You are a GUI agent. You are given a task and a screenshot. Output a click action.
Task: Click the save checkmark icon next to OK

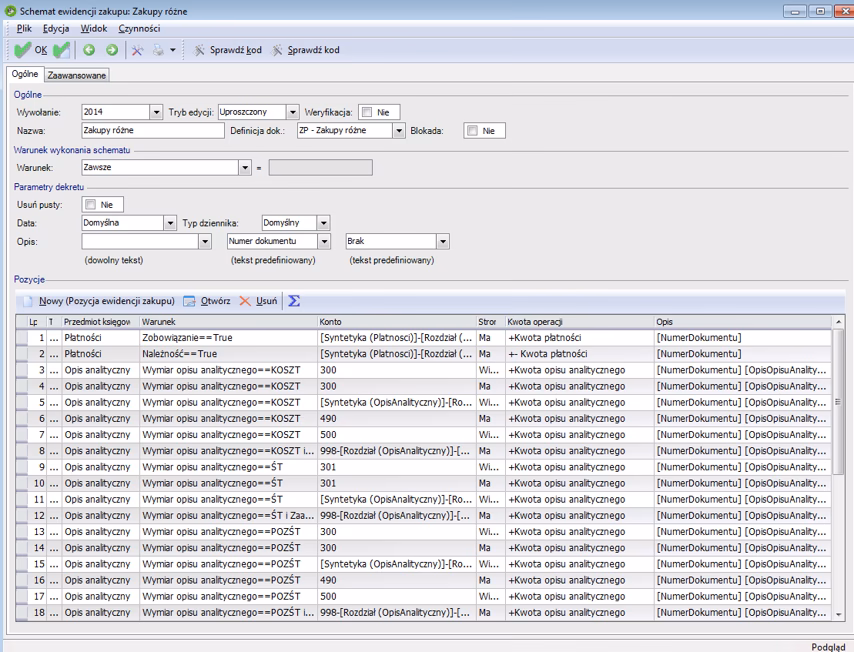(61, 50)
